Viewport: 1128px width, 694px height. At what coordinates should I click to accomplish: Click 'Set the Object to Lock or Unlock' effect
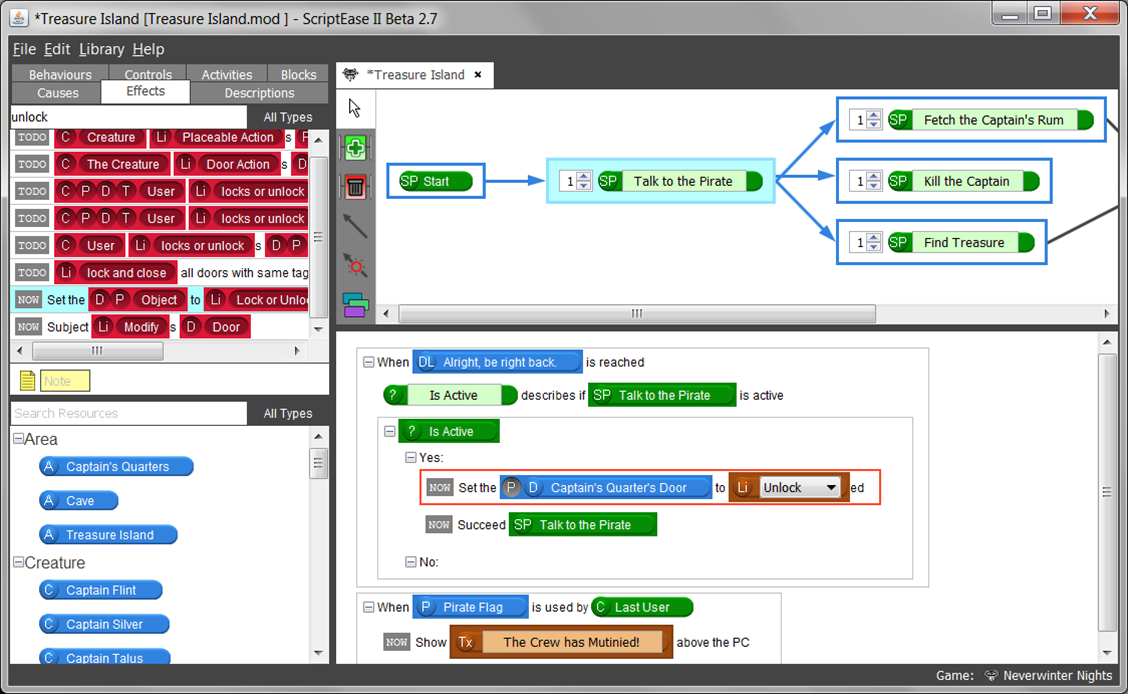162,300
